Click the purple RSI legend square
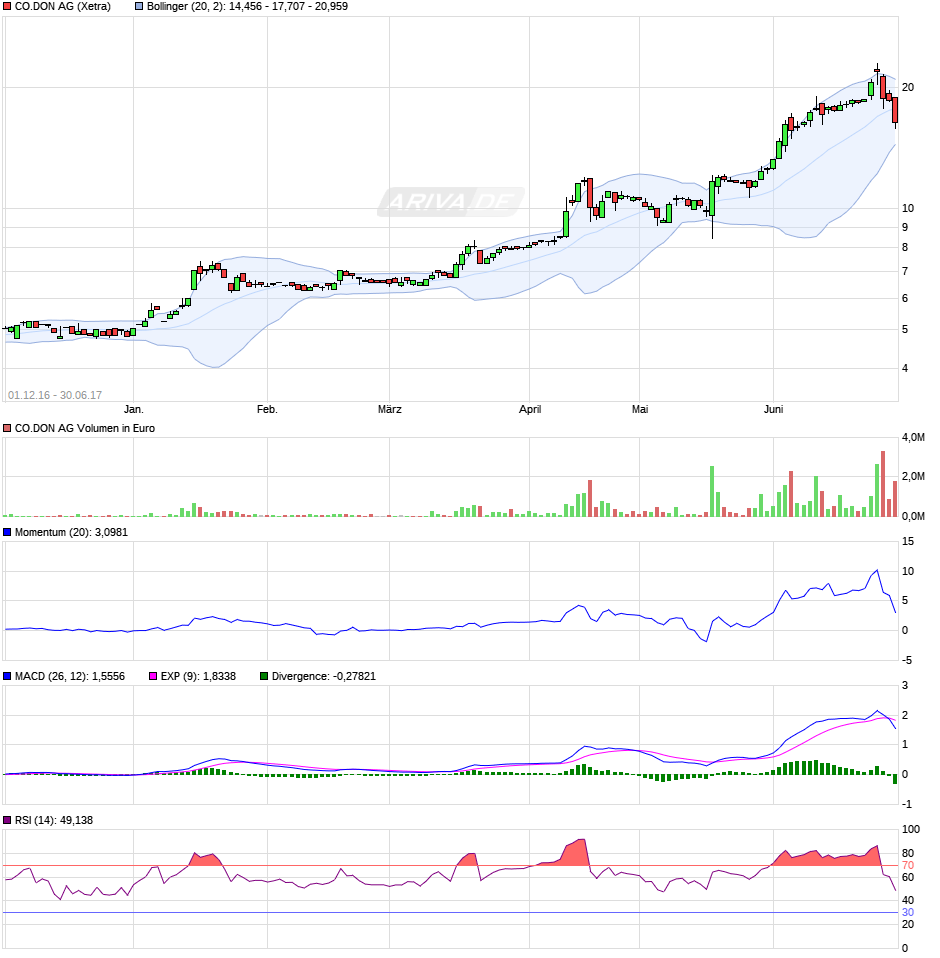 [7, 821]
